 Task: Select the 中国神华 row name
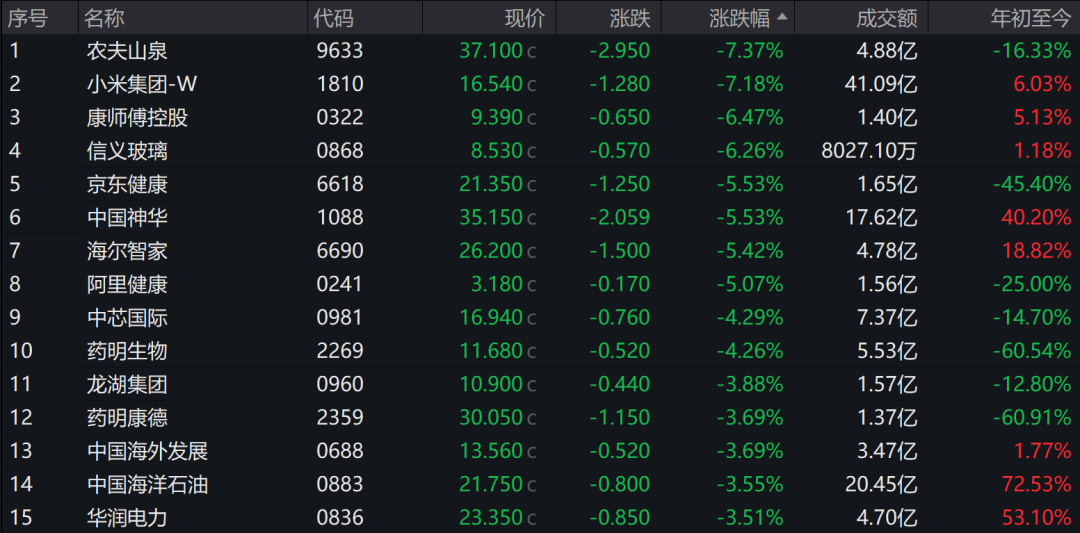127,218
